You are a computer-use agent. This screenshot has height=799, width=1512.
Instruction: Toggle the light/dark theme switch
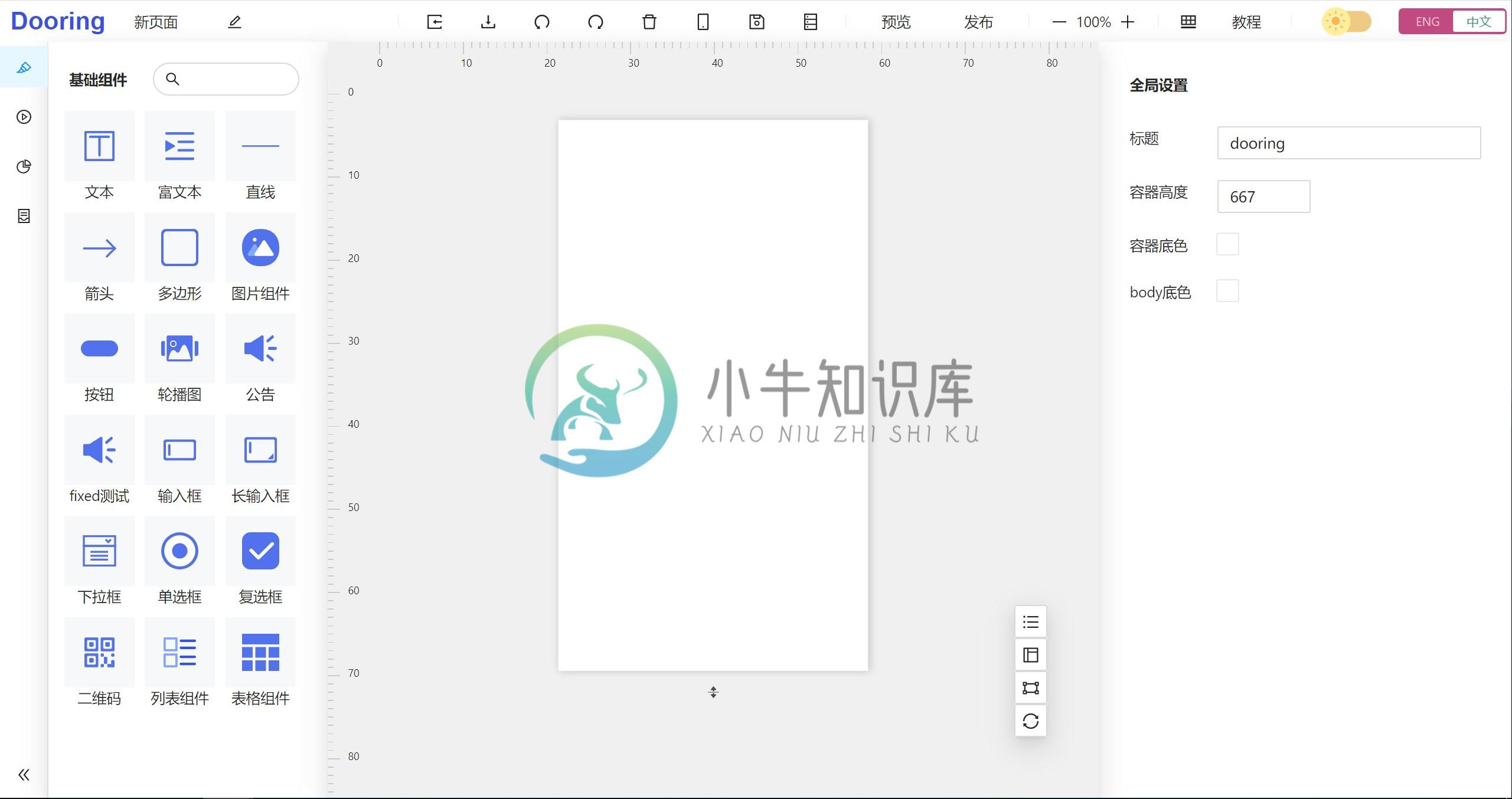click(x=1346, y=22)
